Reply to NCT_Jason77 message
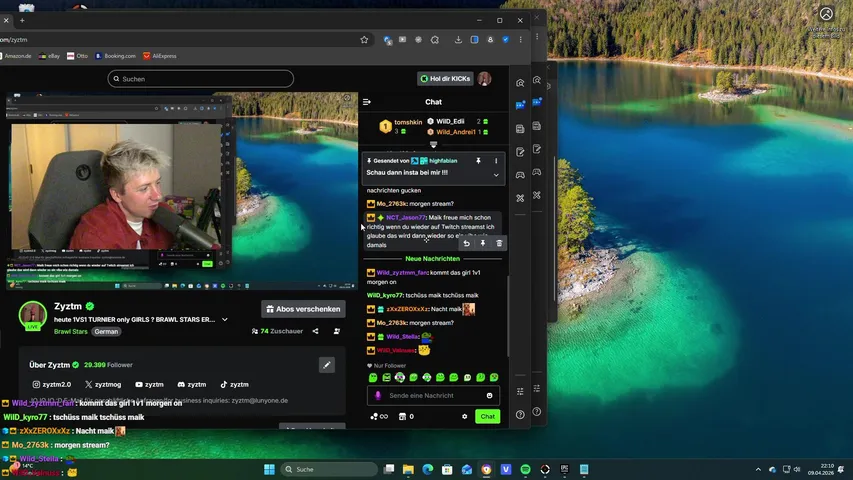 [466, 244]
